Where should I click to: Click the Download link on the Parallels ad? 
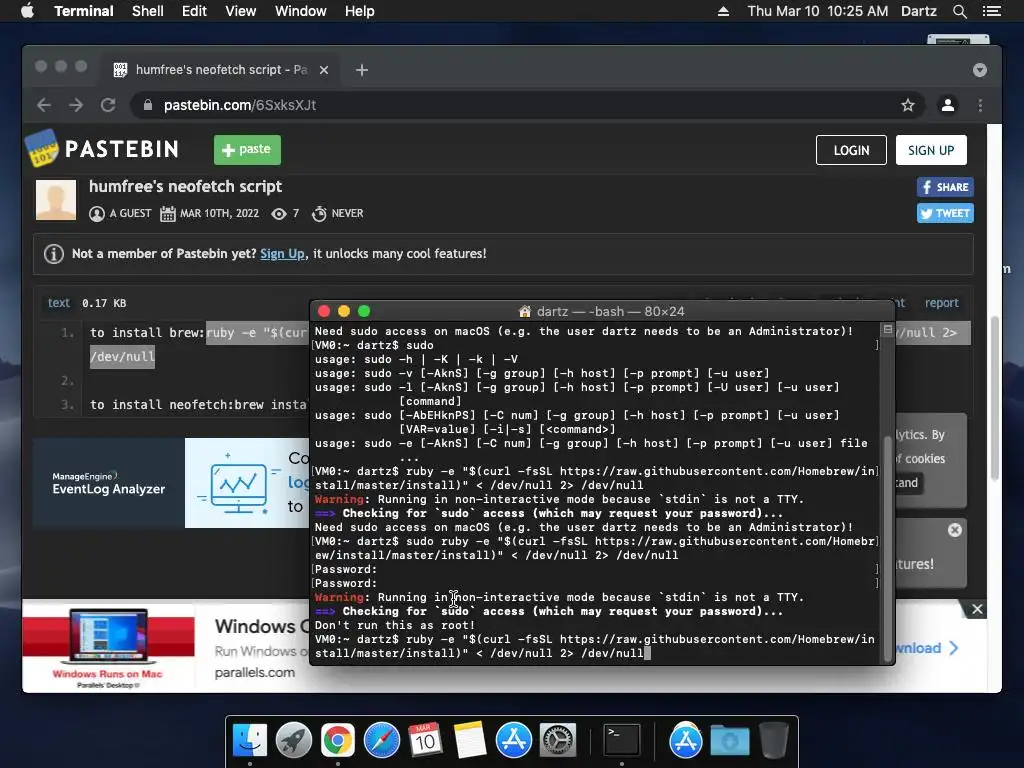(927, 648)
